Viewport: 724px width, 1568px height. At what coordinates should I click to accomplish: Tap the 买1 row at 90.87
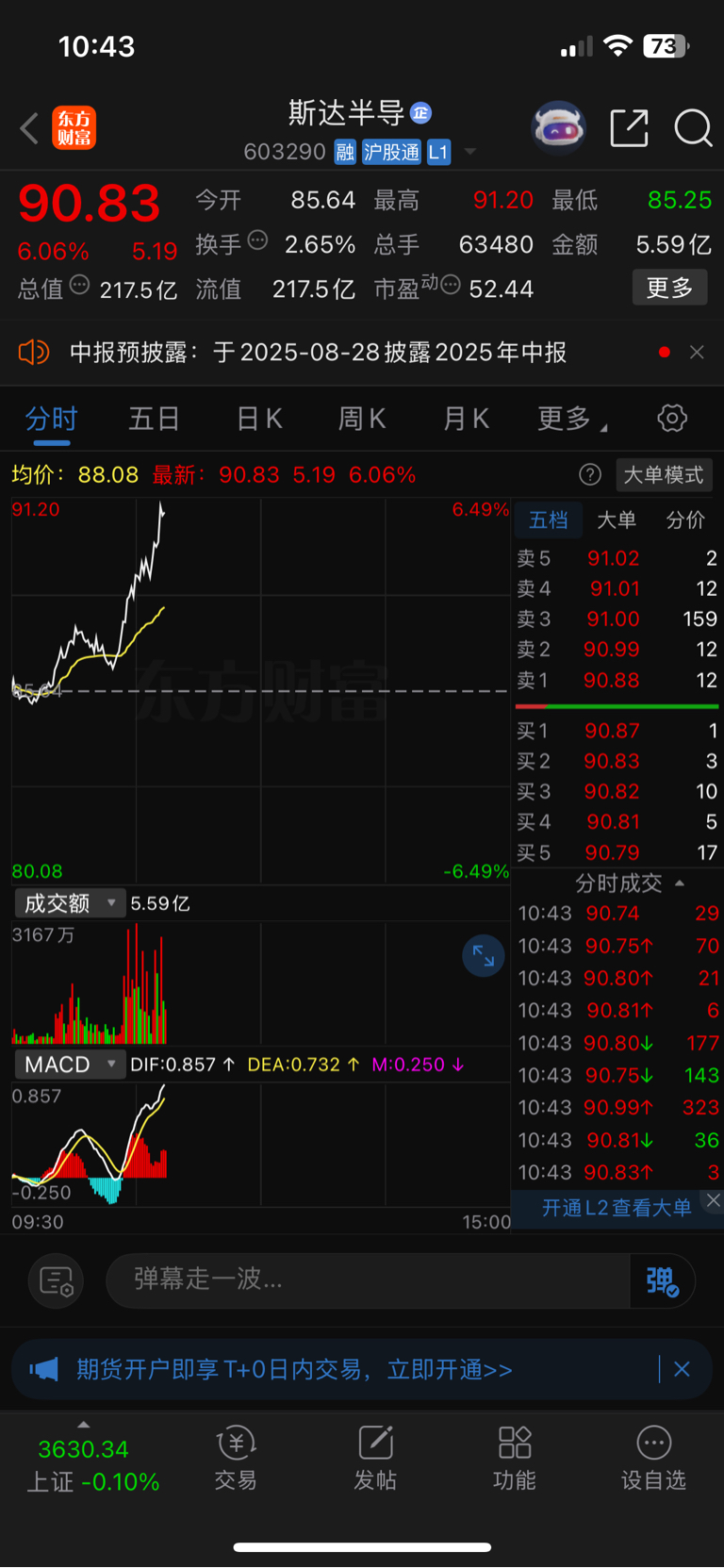[x=617, y=731]
